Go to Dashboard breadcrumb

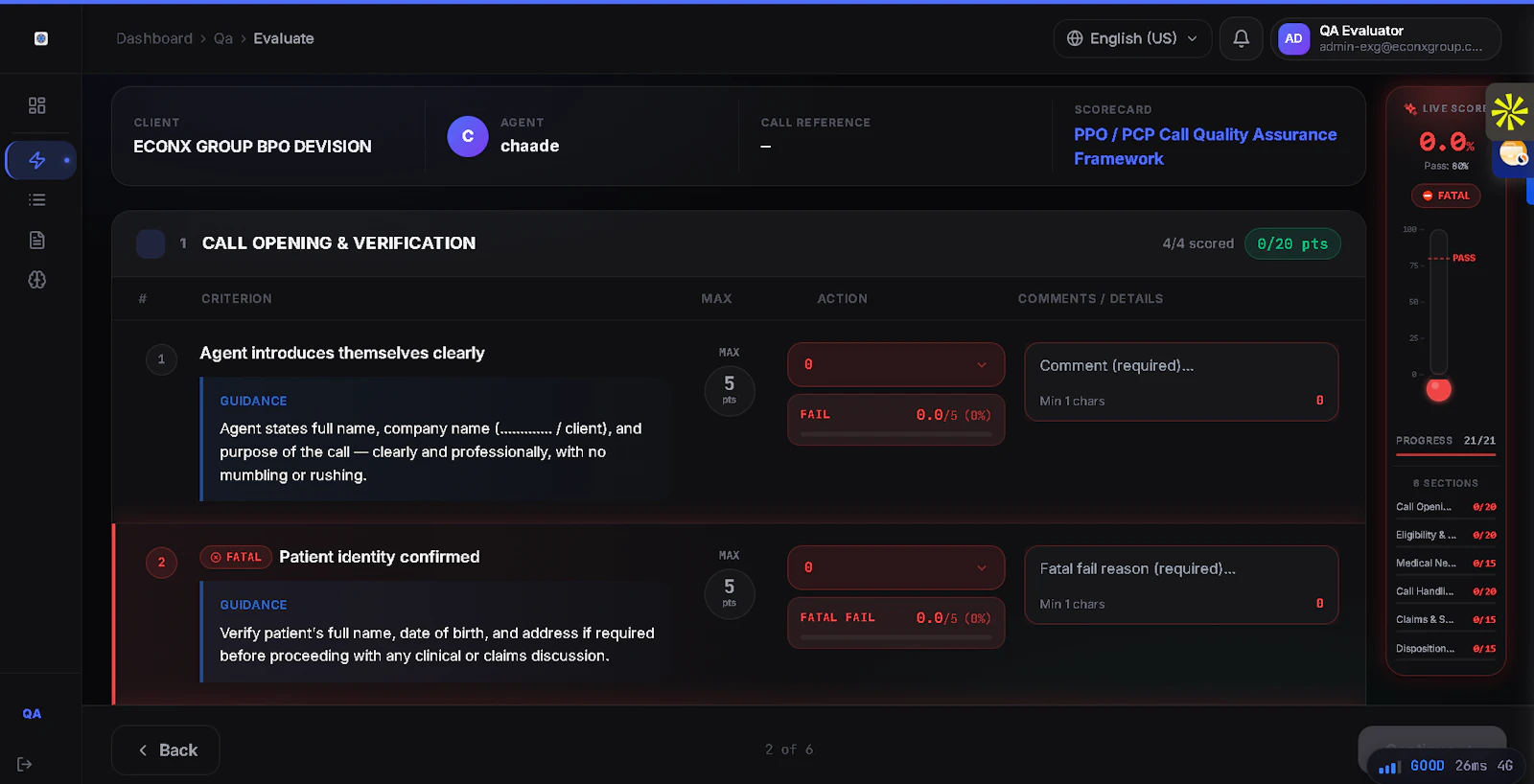[x=154, y=38]
